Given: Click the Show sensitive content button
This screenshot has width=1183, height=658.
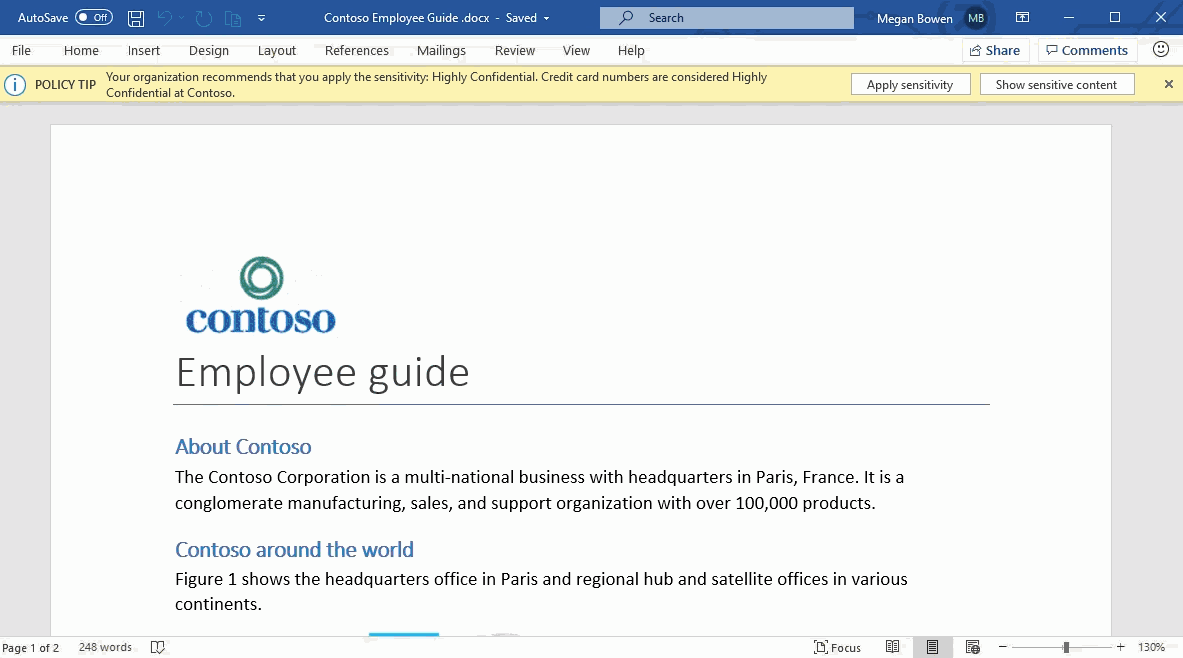Looking at the screenshot, I should [x=1057, y=84].
